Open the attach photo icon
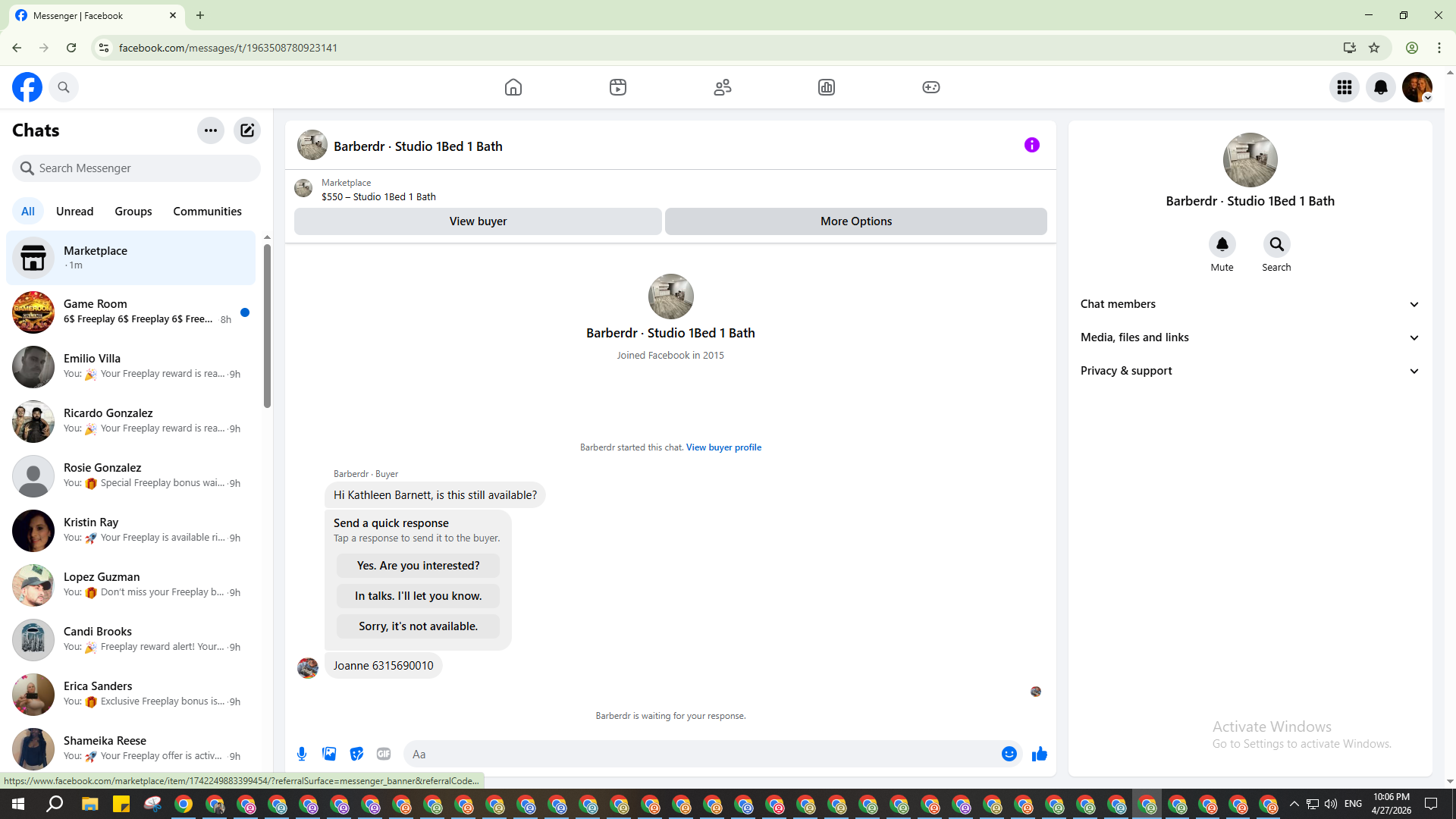The width and height of the screenshot is (1456, 819). click(x=329, y=754)
